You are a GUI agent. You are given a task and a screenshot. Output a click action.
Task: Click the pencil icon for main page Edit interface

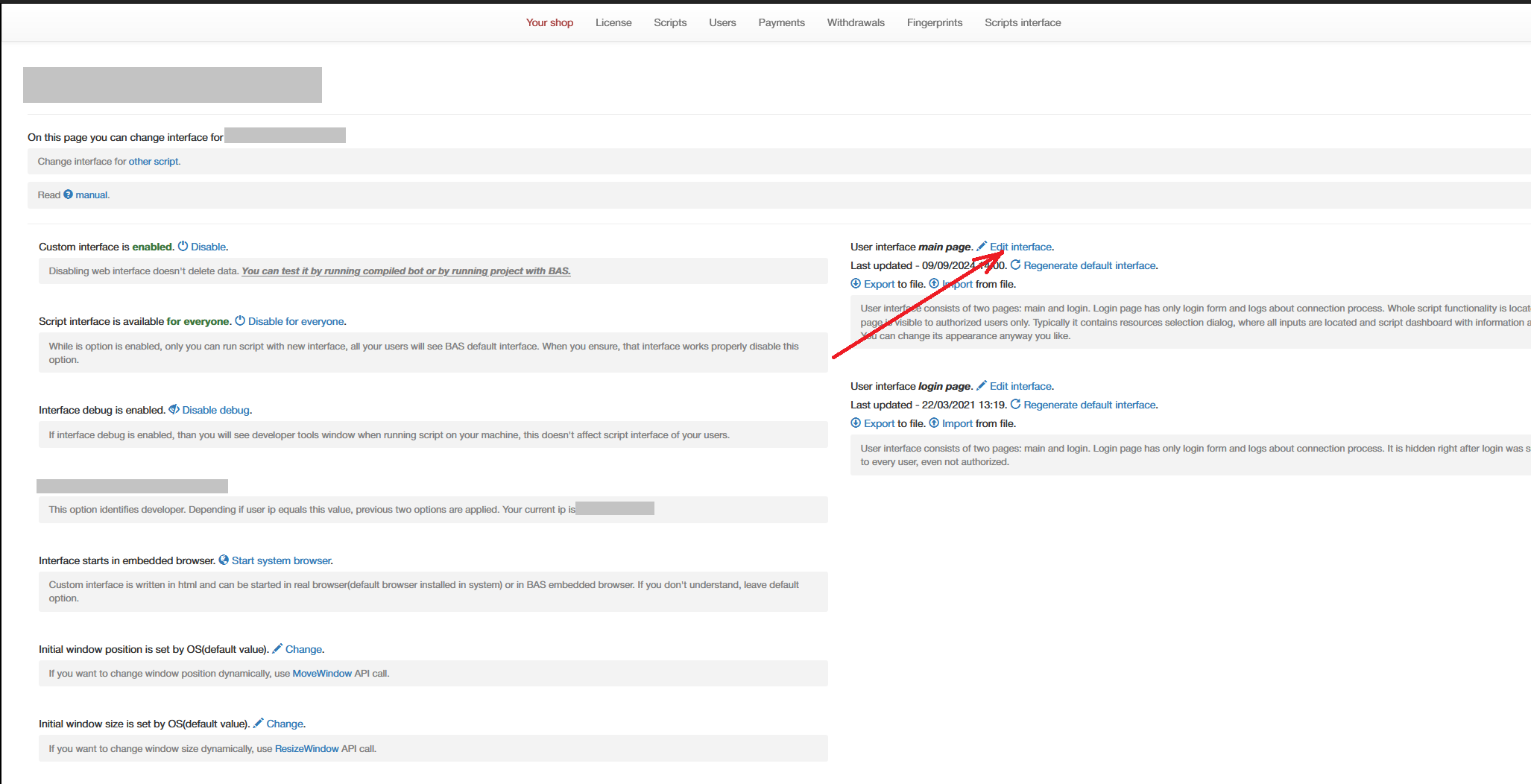(x=982, y=247)
